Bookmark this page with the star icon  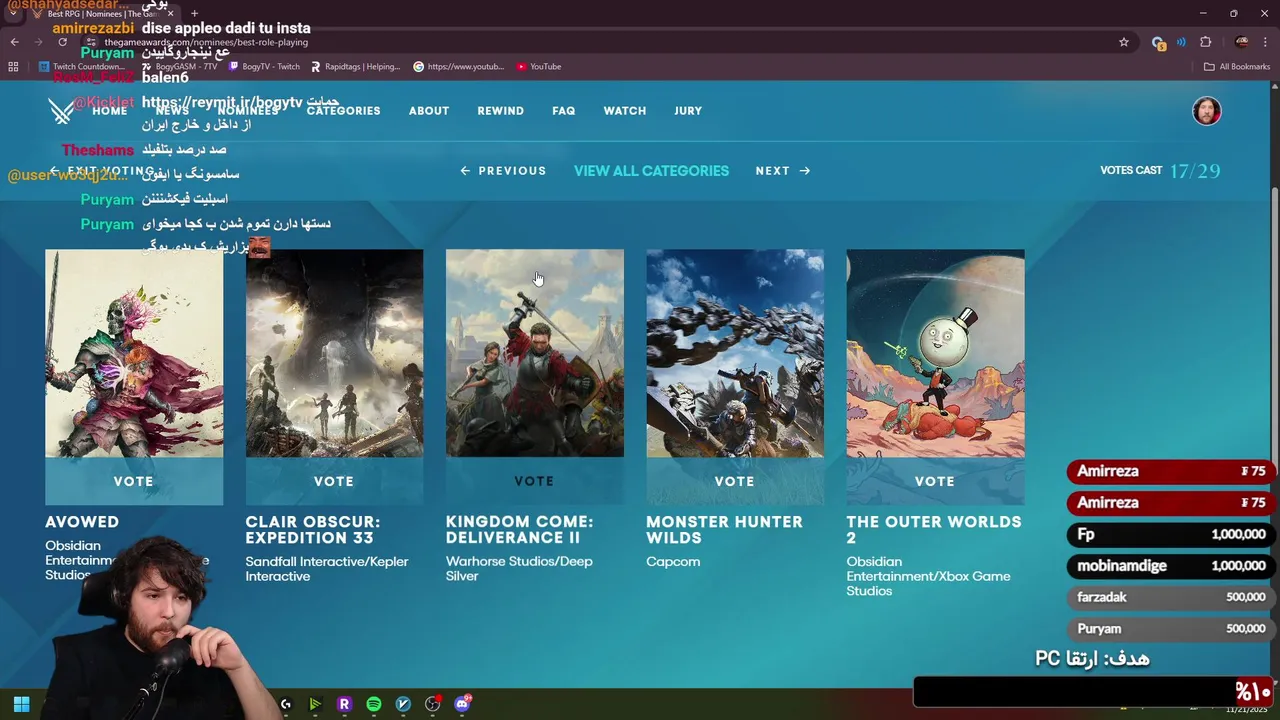point(1124,42)
